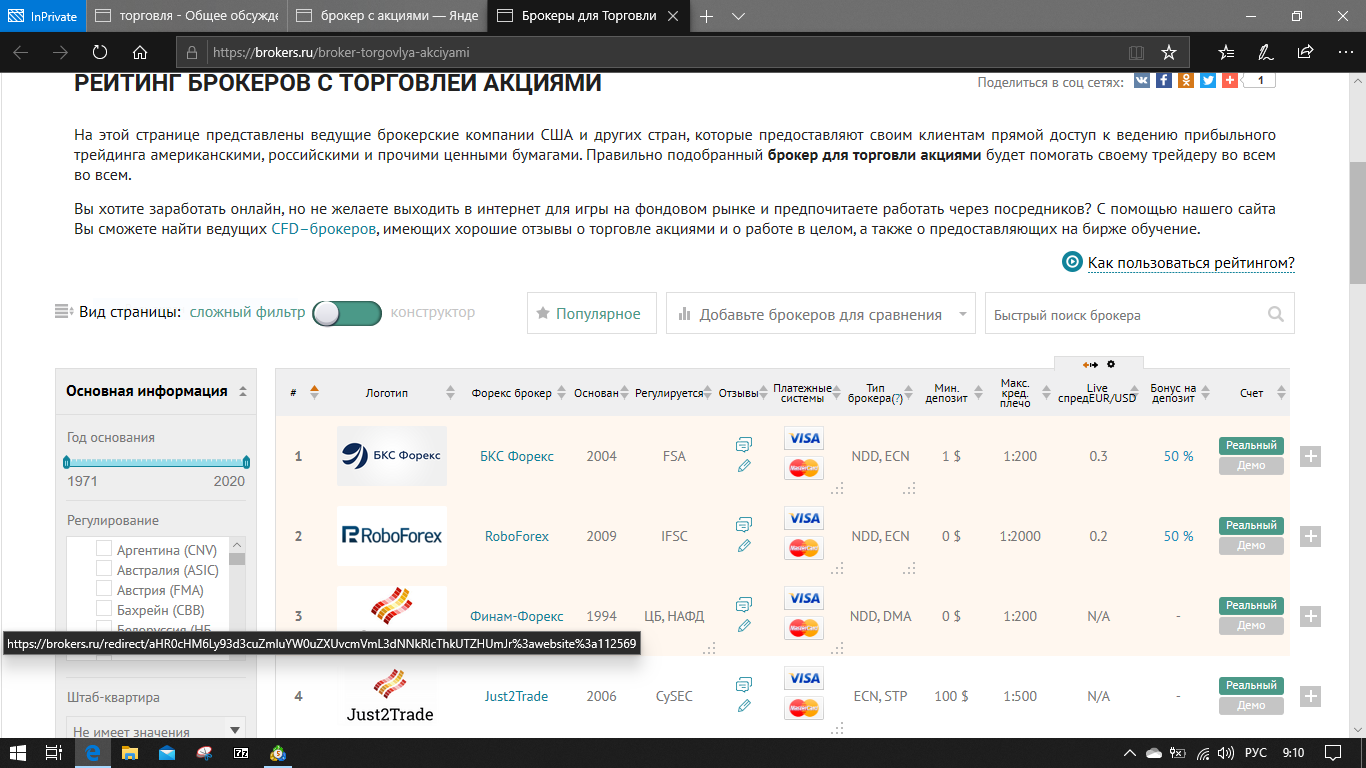1366x768 pixels.
Task: Click column width arrows icon above table
Action: [x=1090, y=364]
